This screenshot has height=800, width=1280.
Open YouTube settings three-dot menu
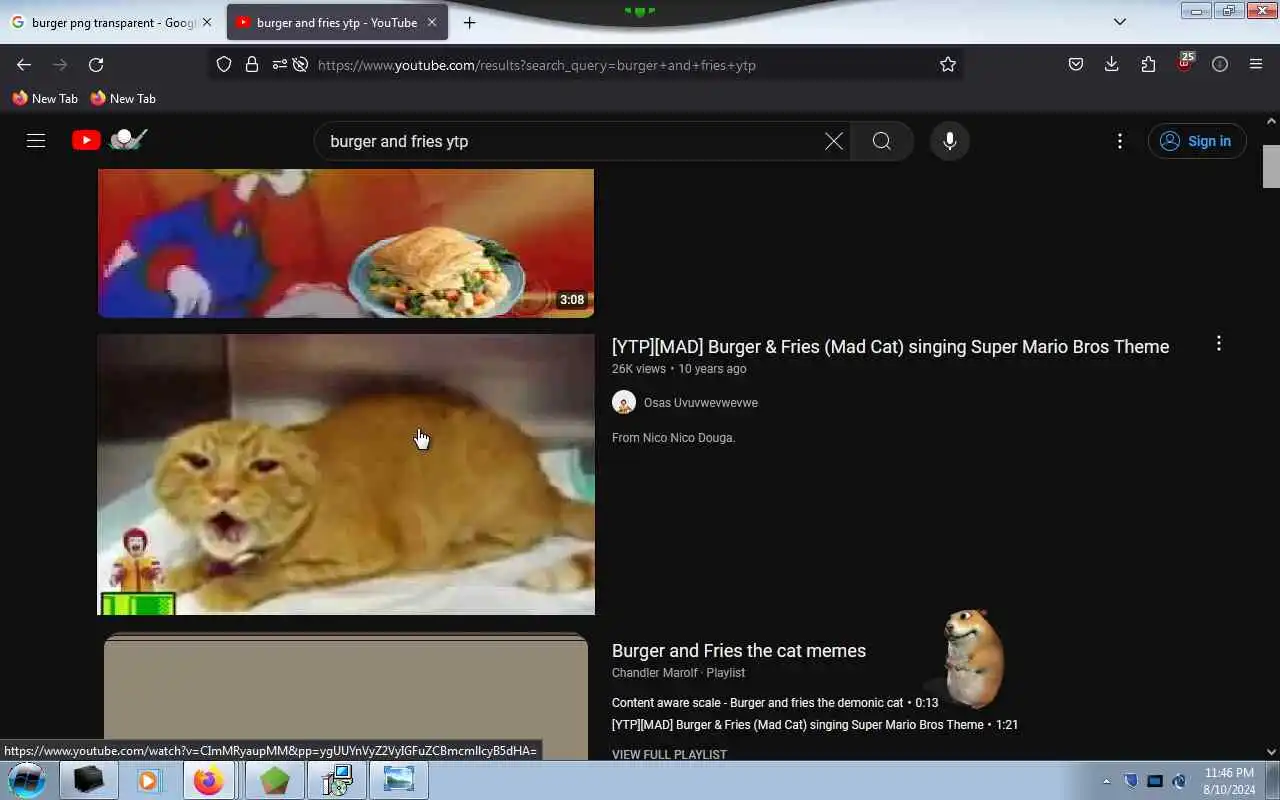pyautogui.click(x=1120, y=141)
